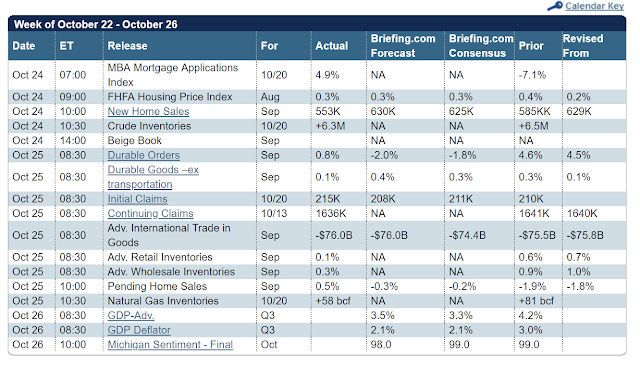
Task: Open the GDP-Adv. release link
Action: (x=131, y=316)
